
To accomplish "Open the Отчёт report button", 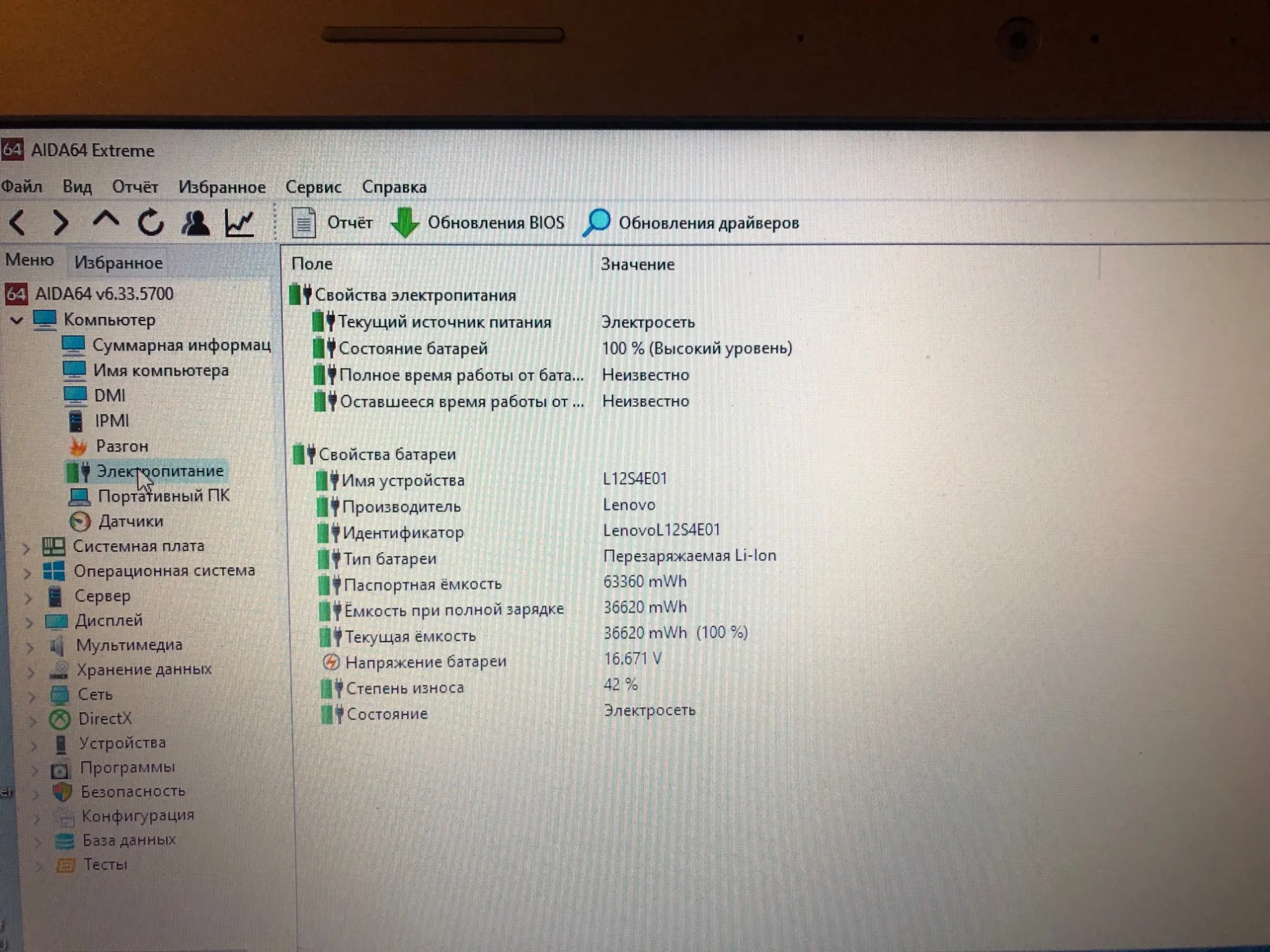I will point(332,223).
